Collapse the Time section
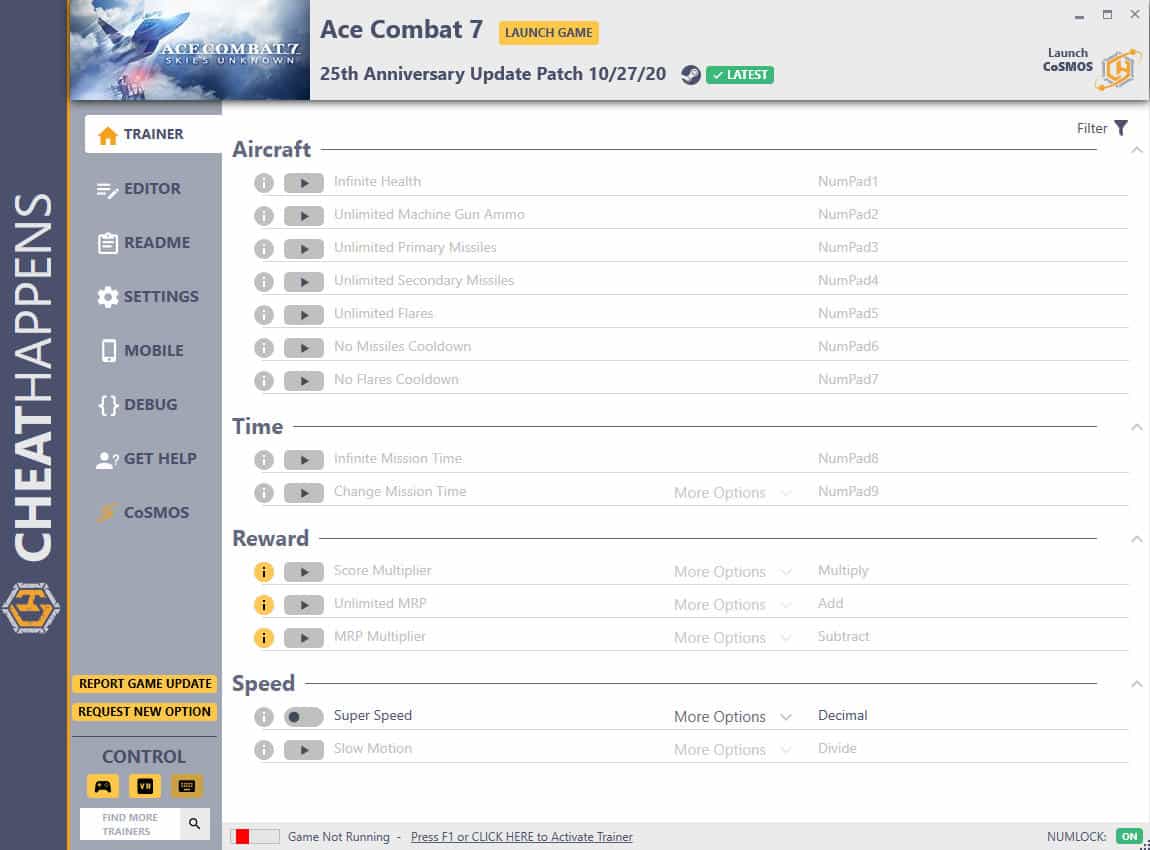The height and width of the screenshot is (850, 1150). click(1136, 427)
